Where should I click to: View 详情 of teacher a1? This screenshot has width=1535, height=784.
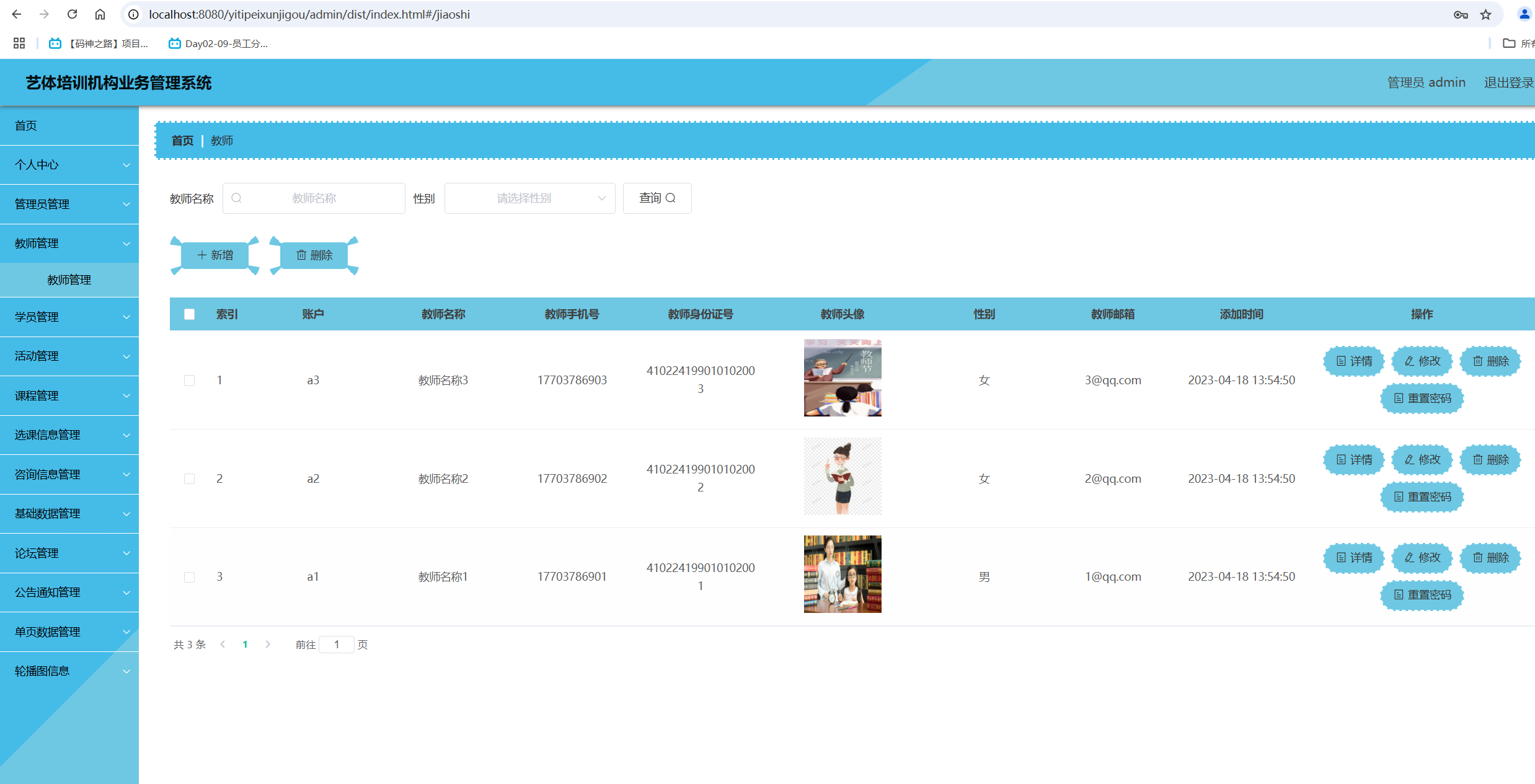(1354, 558)
